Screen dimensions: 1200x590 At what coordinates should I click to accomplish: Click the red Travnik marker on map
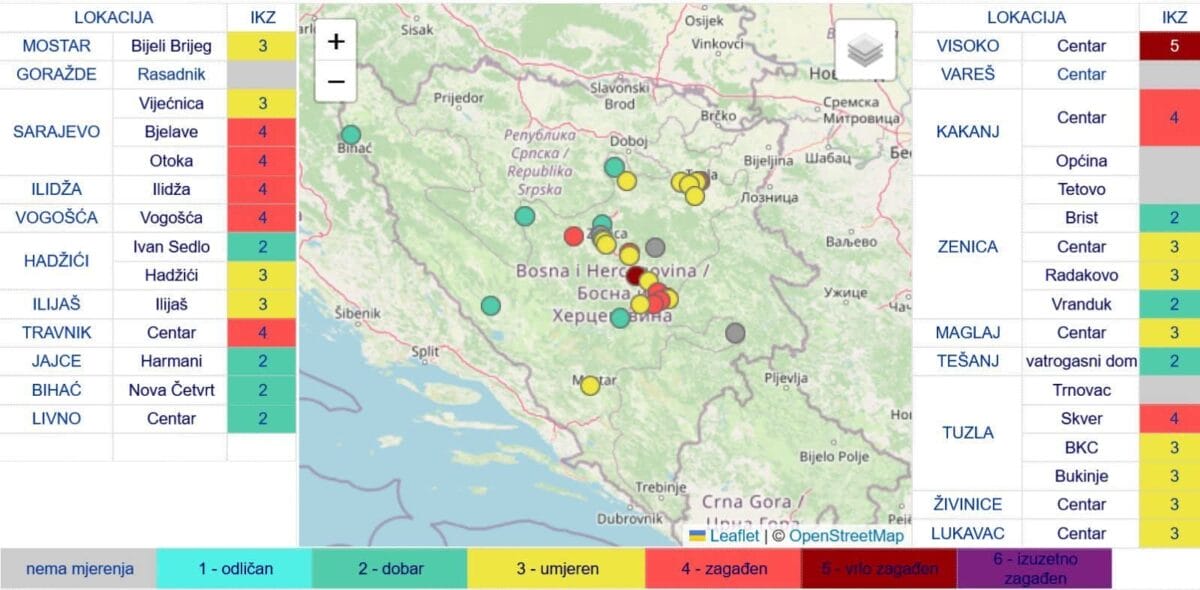pos(573,236)
